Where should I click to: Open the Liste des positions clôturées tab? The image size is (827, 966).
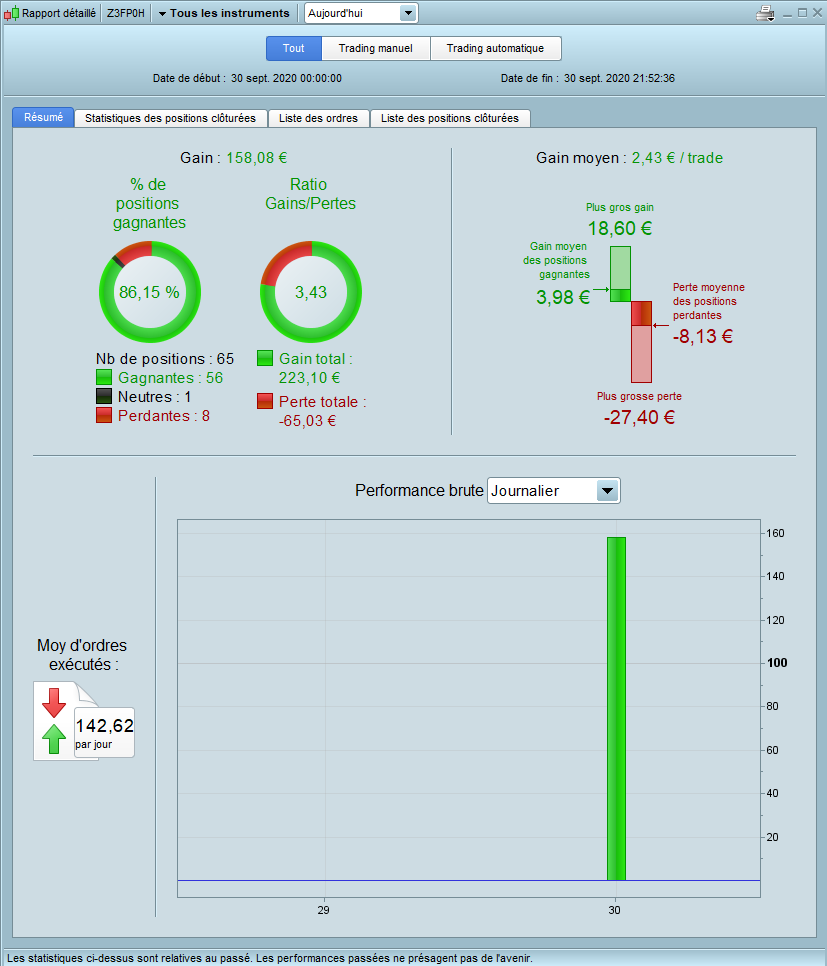coord(450,118)
